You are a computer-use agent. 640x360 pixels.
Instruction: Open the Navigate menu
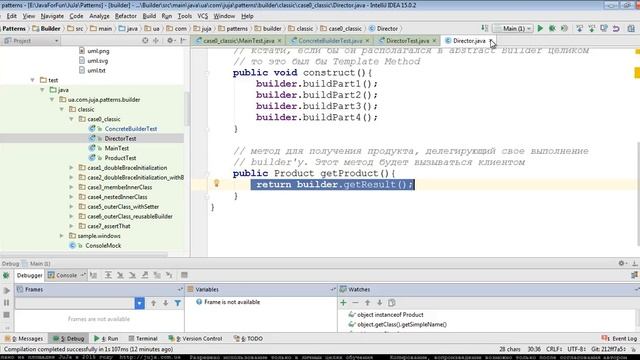coord(52,16)
